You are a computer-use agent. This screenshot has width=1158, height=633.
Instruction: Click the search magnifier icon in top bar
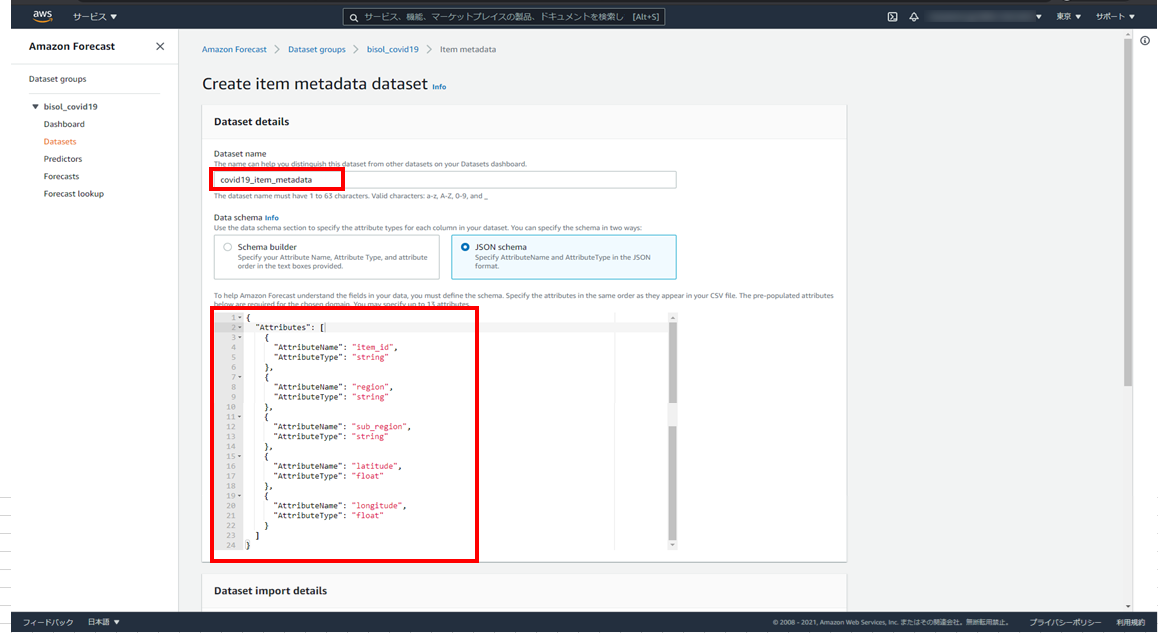pos(353,17)
